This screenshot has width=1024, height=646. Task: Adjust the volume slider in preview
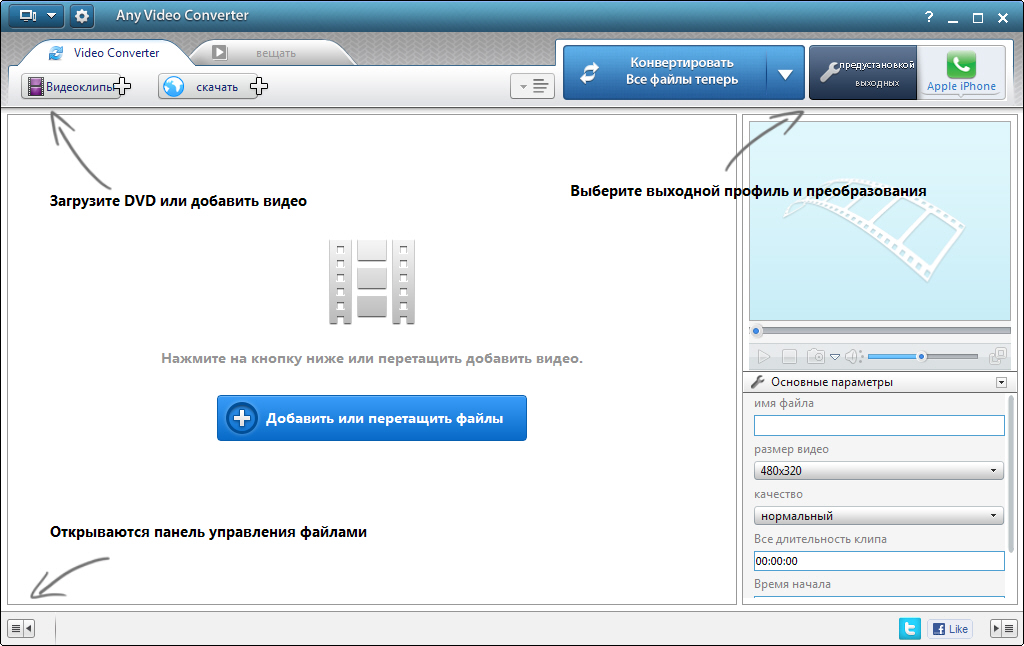[921, 356]
